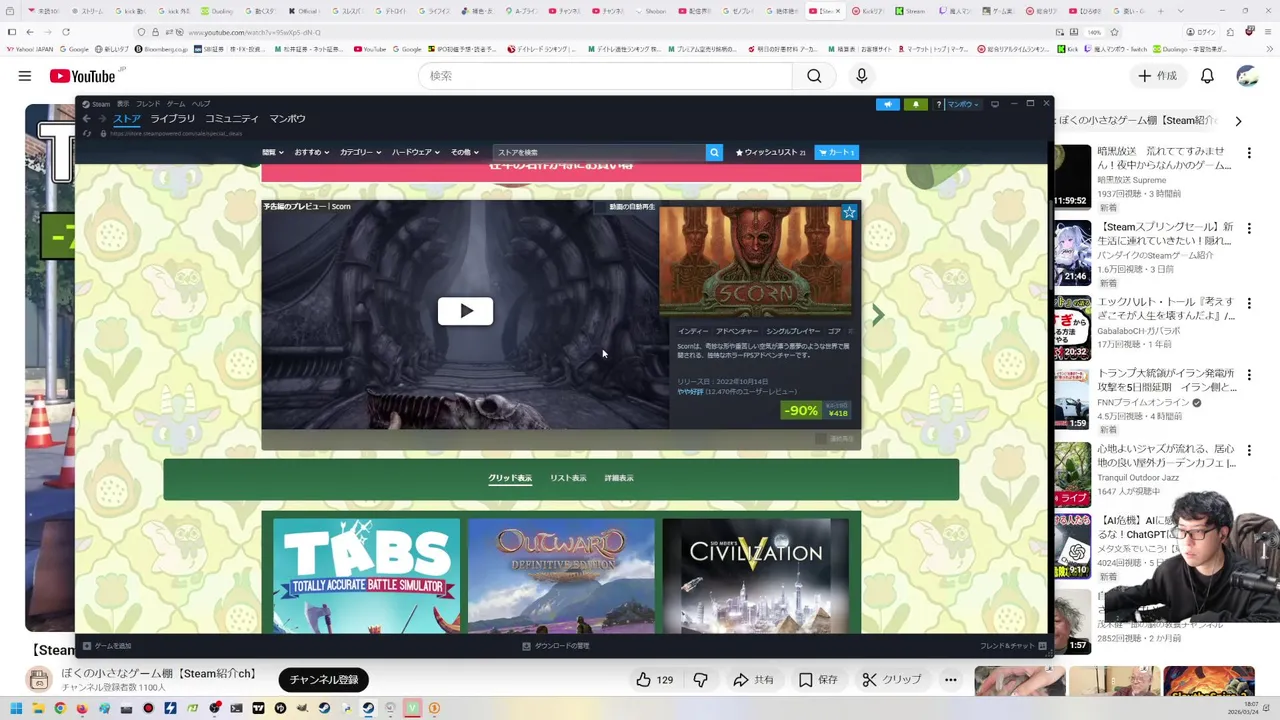Open フレンド＆チャット in Steam footer
This screenshot has width=1280, height=720.
tap(1013, 646)
